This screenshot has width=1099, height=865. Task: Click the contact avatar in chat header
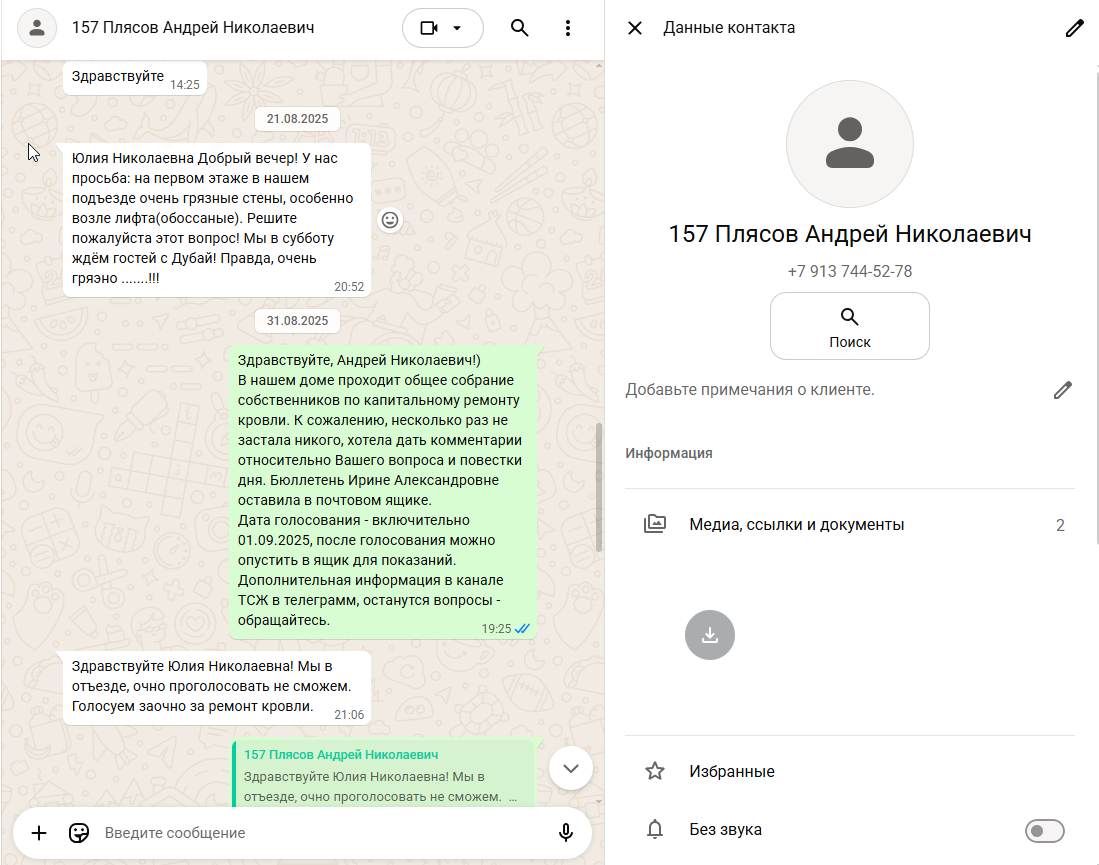36,28
